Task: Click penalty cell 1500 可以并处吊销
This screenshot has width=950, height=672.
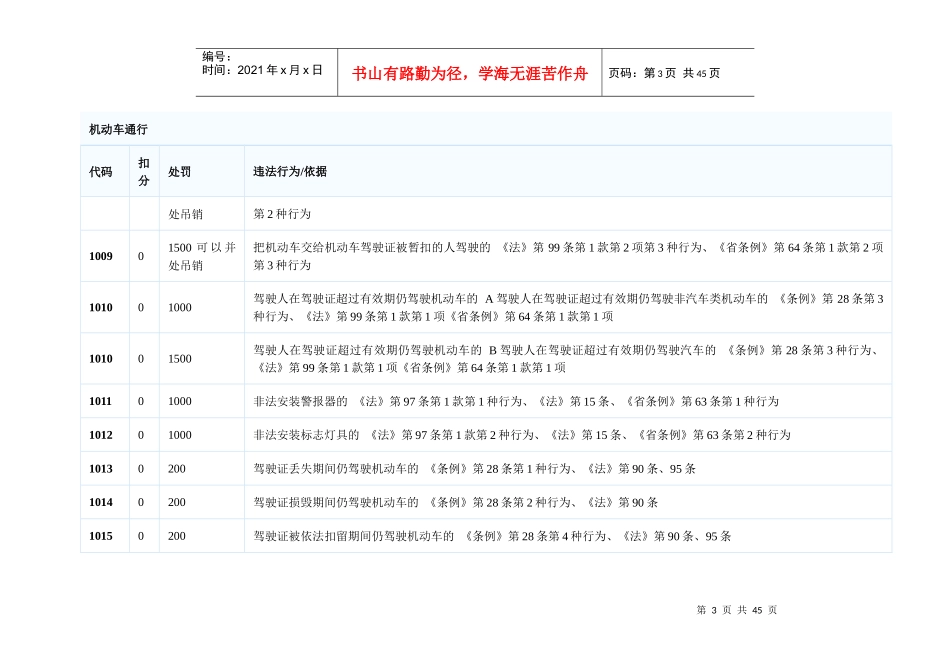Action: click(202, 256)
